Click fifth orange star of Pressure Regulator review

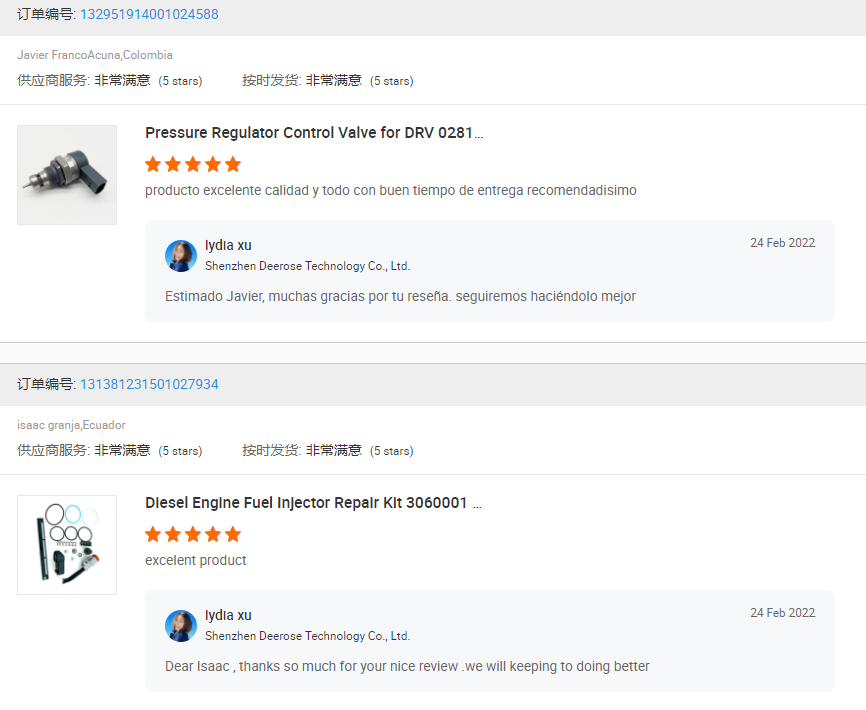coord(233,164)
